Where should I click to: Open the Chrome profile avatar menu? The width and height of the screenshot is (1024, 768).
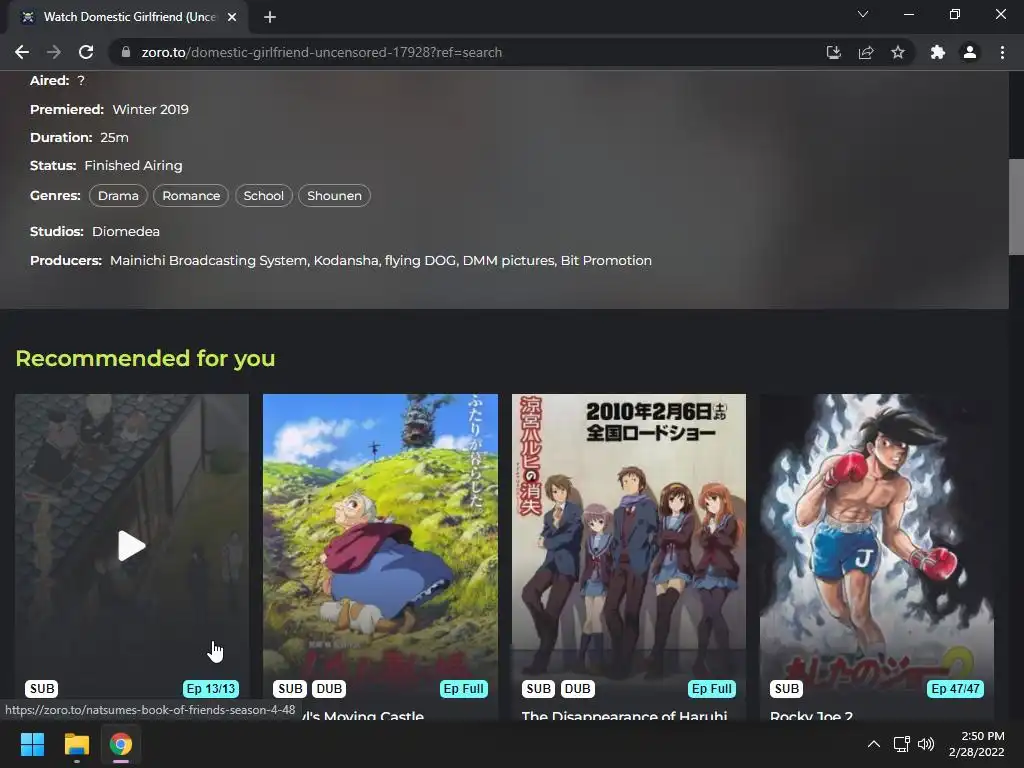point(970,52)
